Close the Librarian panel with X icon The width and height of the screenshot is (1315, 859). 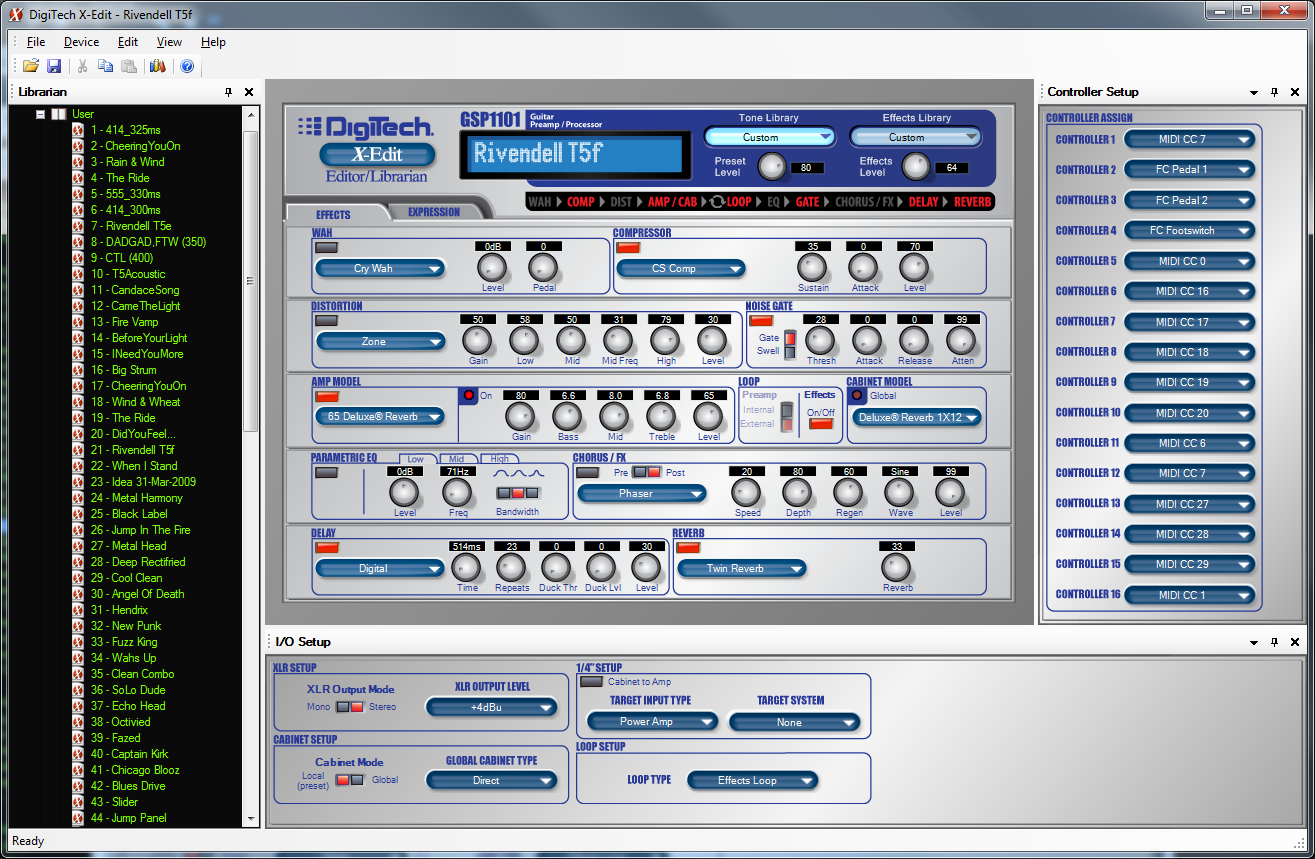(x=249, y=92)
